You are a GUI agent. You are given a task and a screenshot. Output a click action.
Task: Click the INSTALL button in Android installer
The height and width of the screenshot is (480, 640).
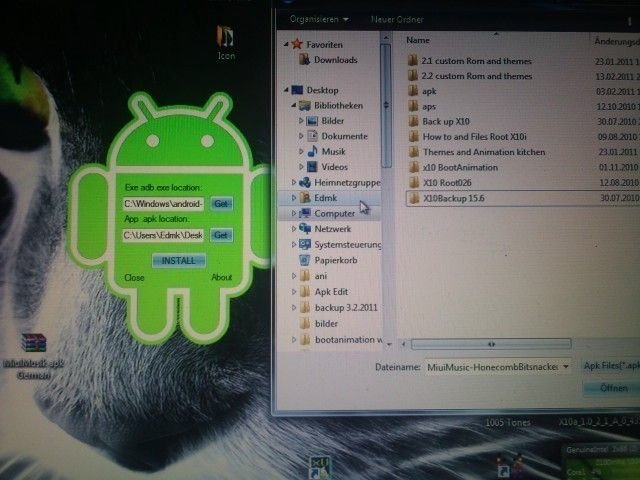coord(179,260)
